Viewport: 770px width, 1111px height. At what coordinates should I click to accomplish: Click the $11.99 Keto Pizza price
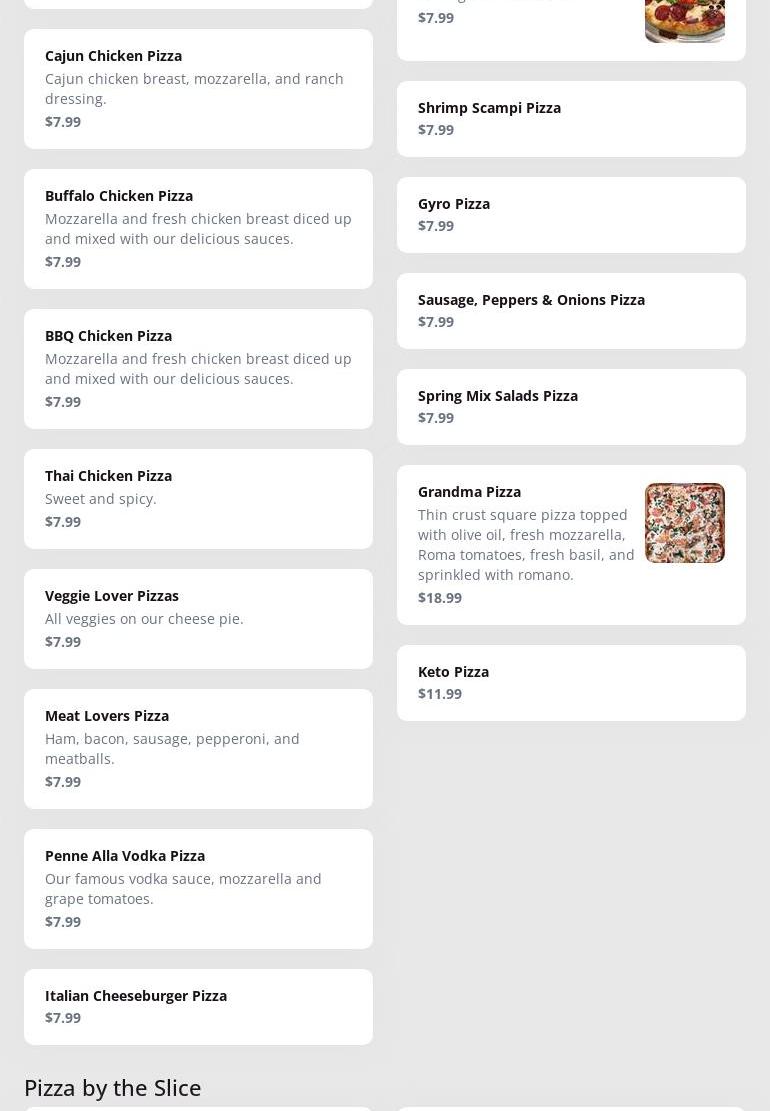tap(440, 694)
